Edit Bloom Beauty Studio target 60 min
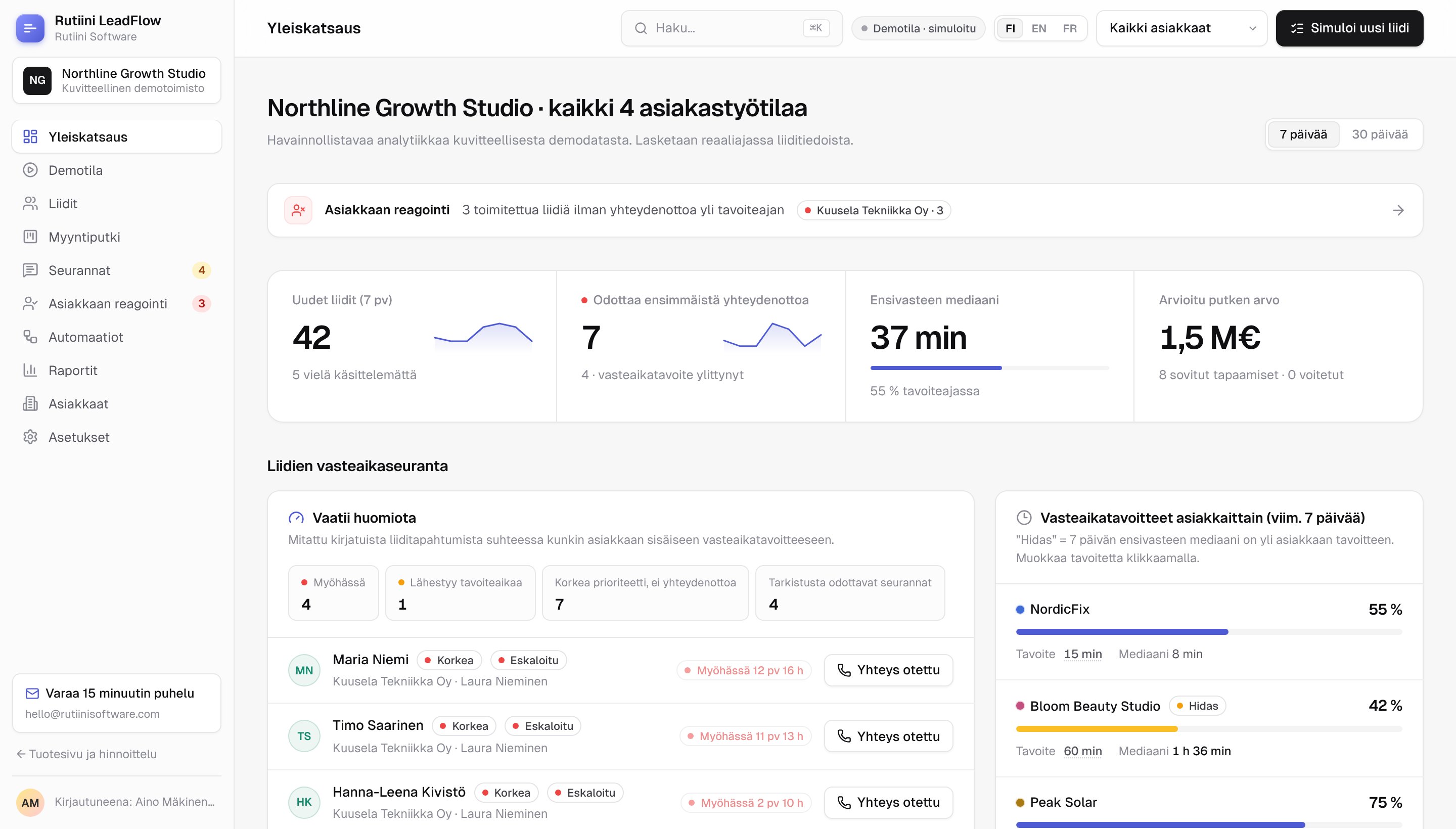 pos(1082,751)
